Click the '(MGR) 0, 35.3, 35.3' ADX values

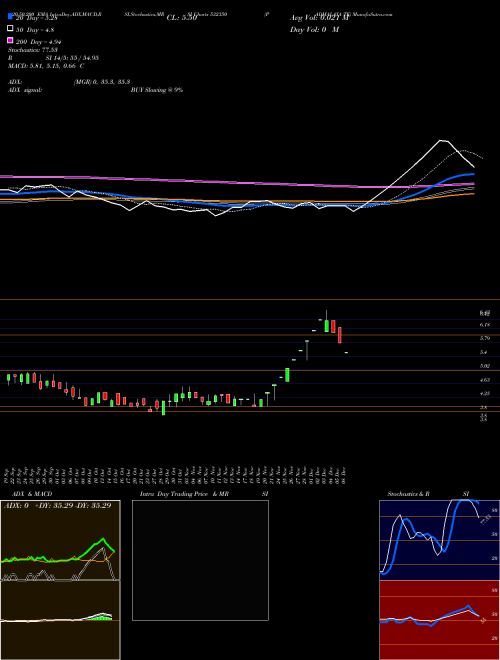tap(101, 82)
